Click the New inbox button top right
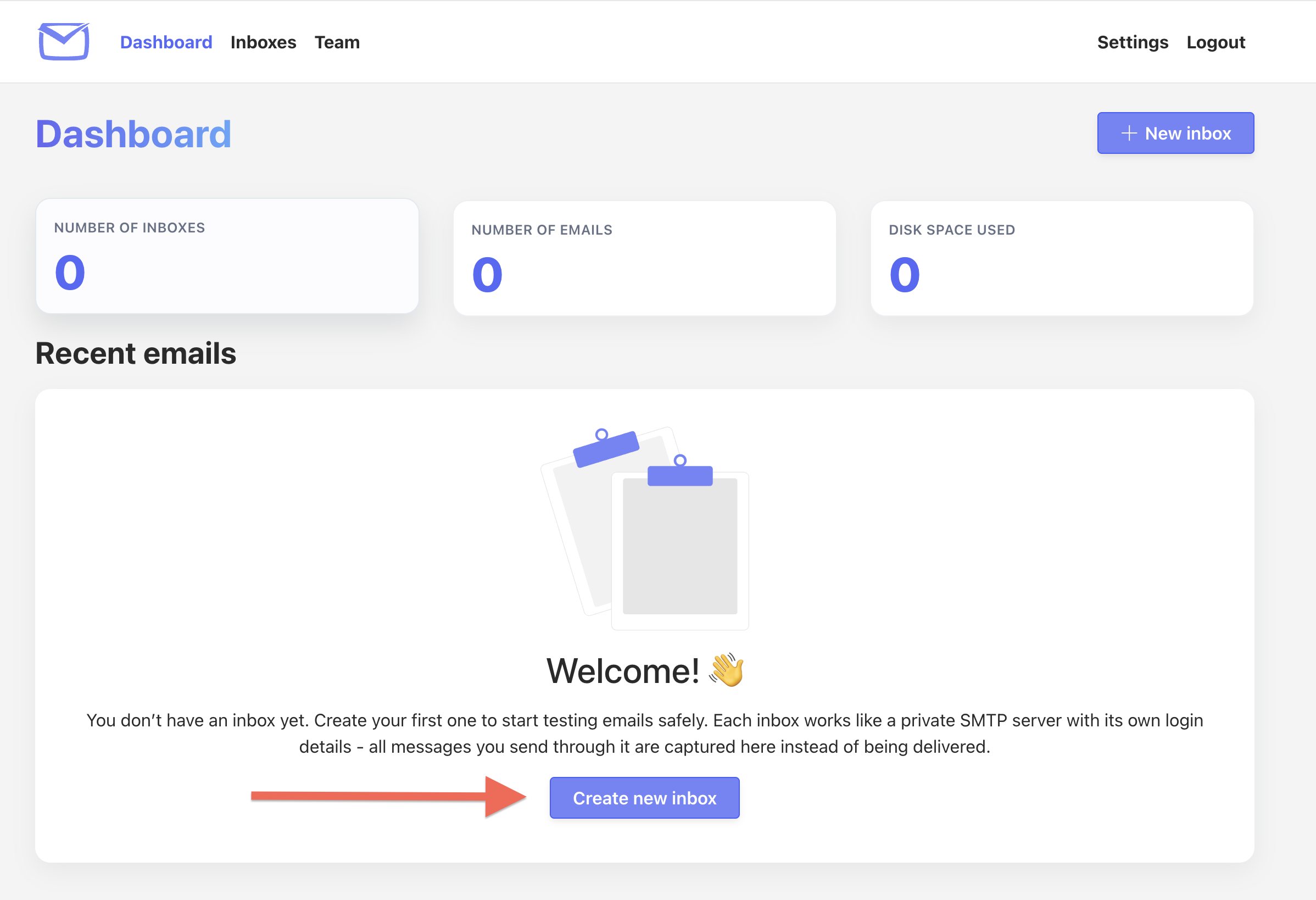 [1175, 133]
